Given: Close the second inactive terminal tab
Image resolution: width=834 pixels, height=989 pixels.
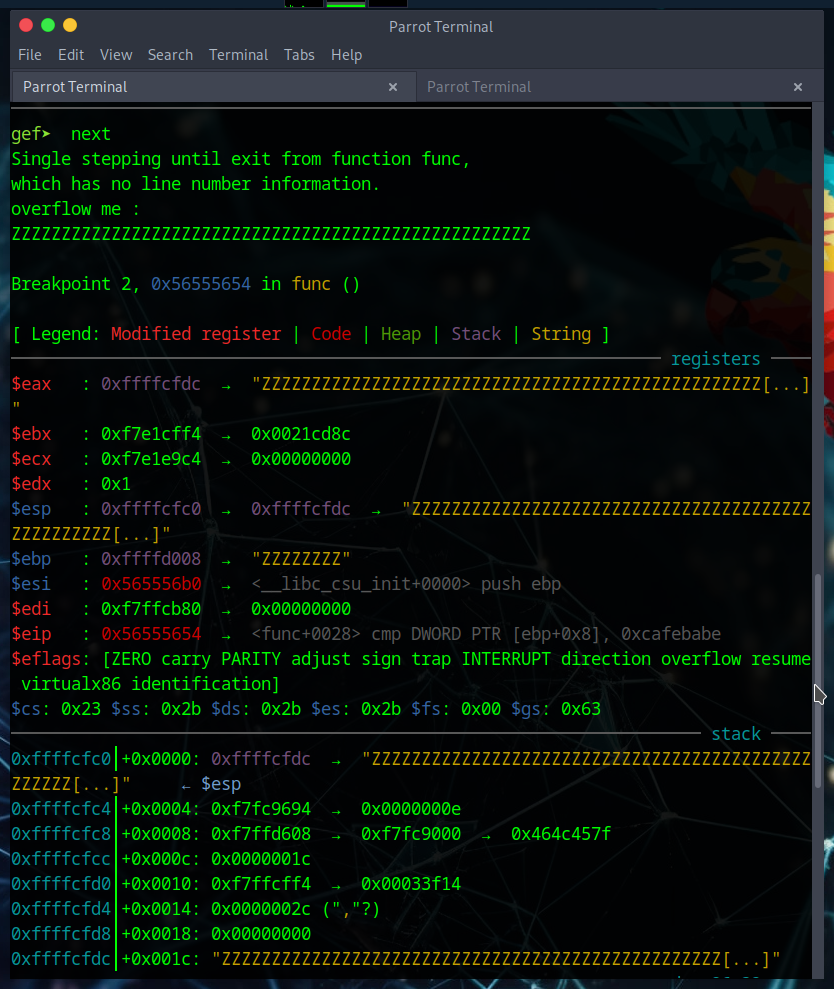Looking at the screenshot, I should pos(798,87).
